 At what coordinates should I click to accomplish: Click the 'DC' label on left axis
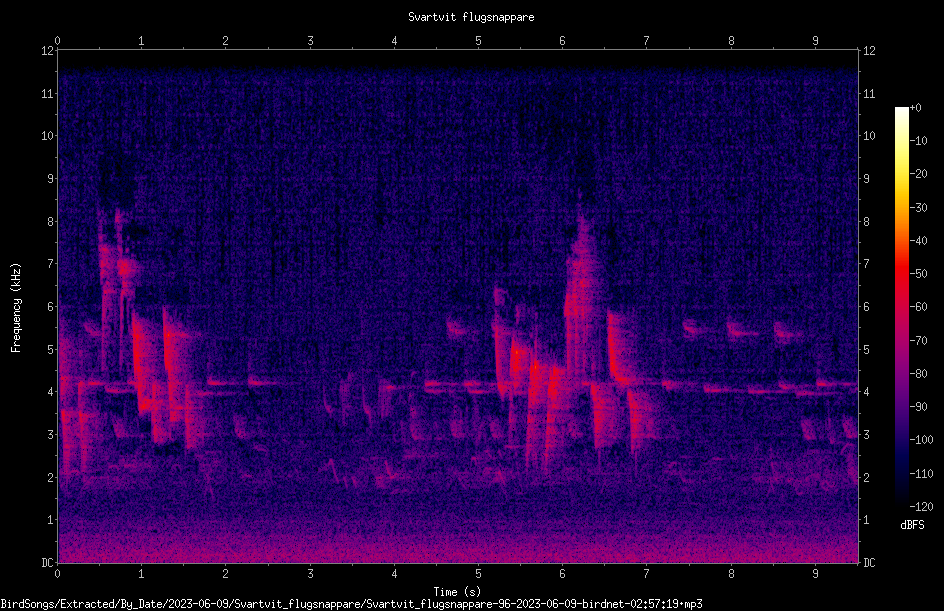[47, 563]
